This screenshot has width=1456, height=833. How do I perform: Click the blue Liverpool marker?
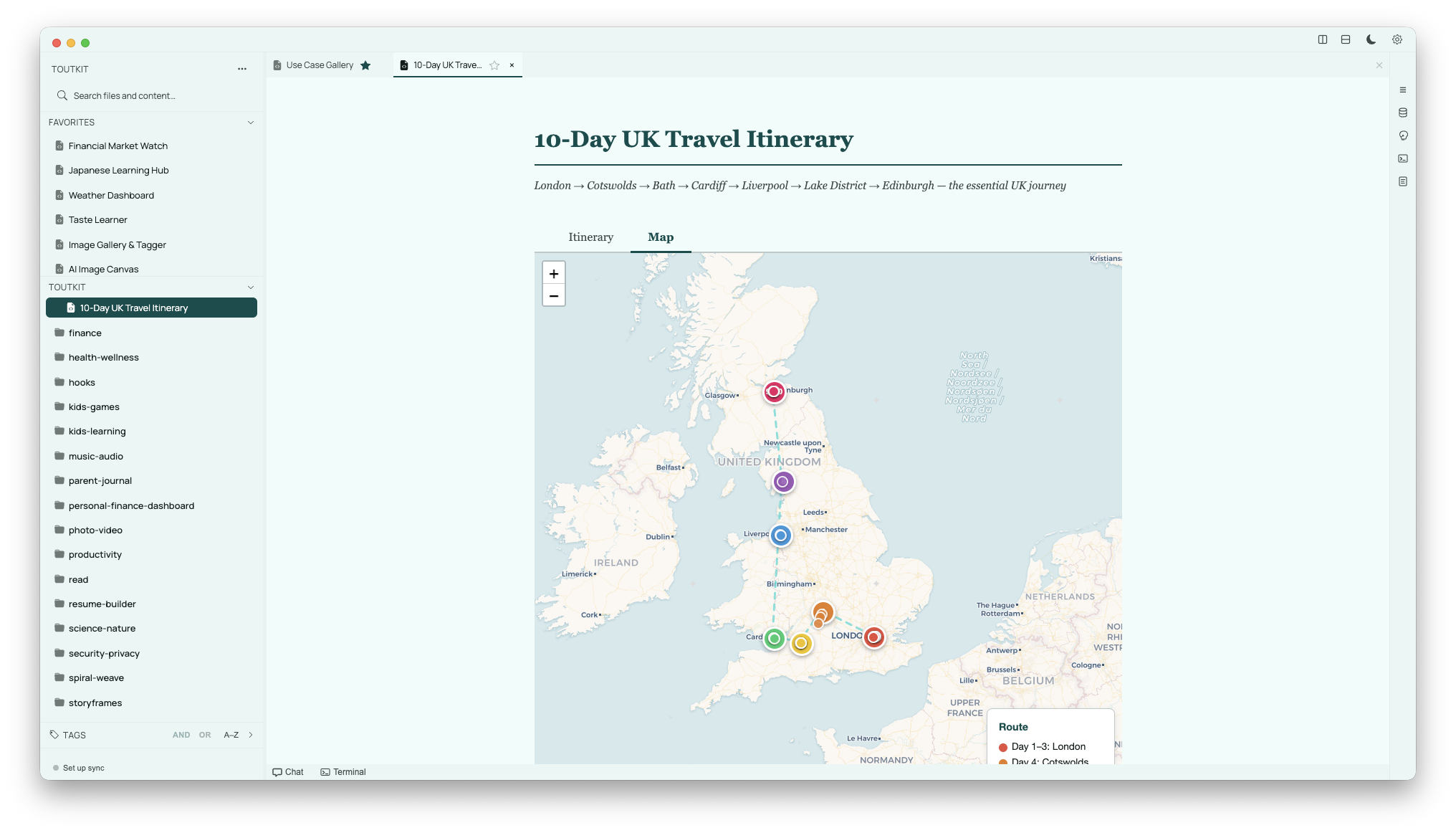(x=781, y=535)
